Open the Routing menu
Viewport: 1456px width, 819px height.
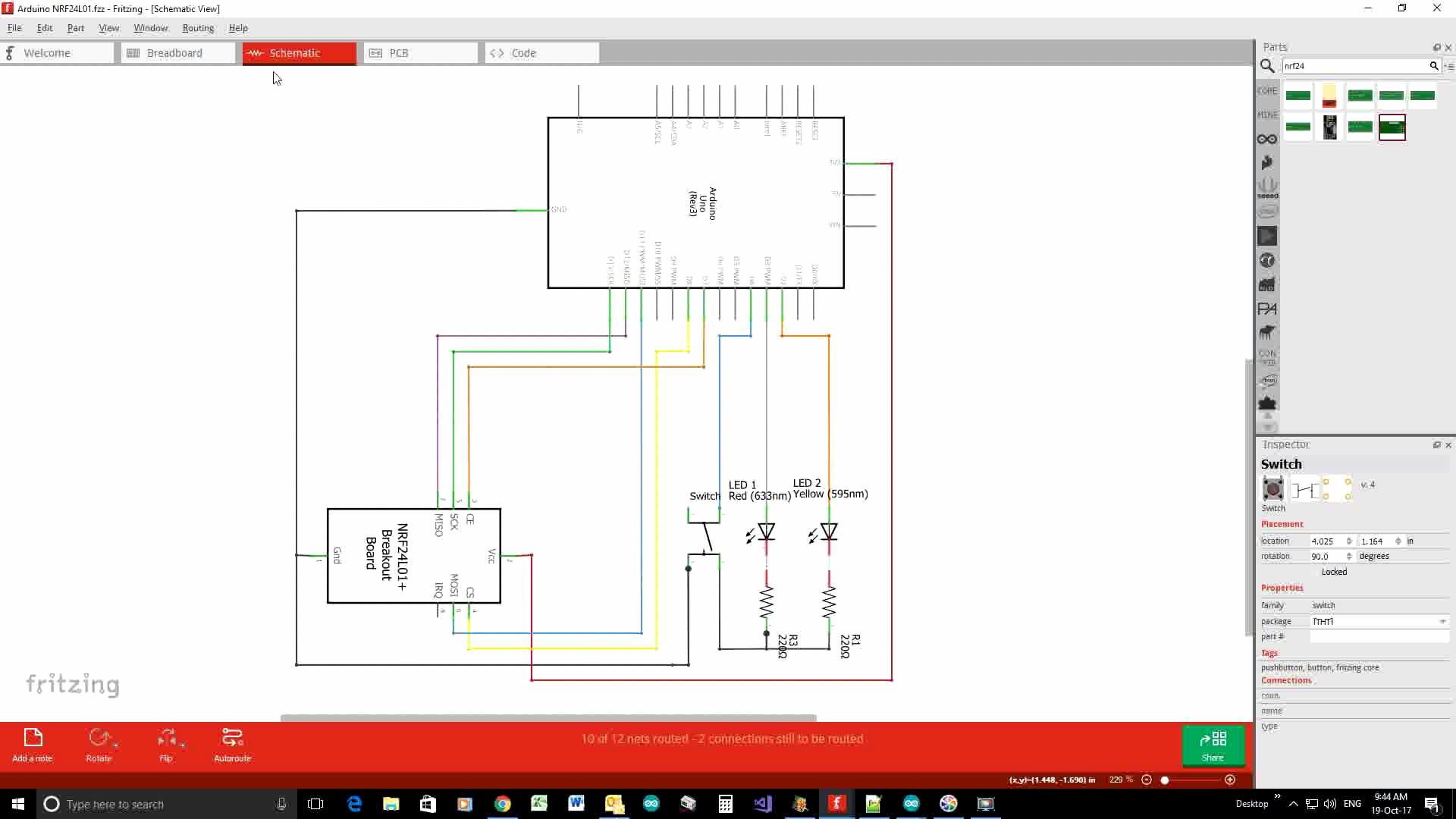[x=198, y=28]
